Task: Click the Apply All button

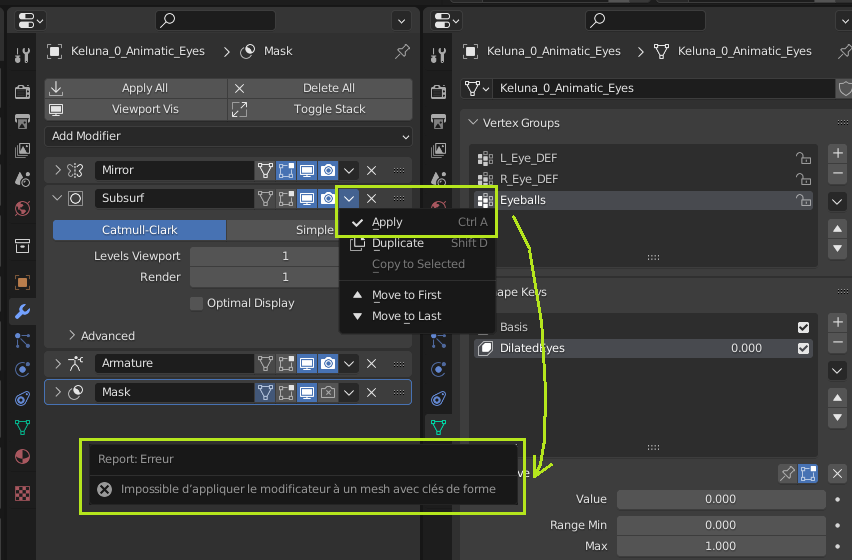Action: pos(136,89)
